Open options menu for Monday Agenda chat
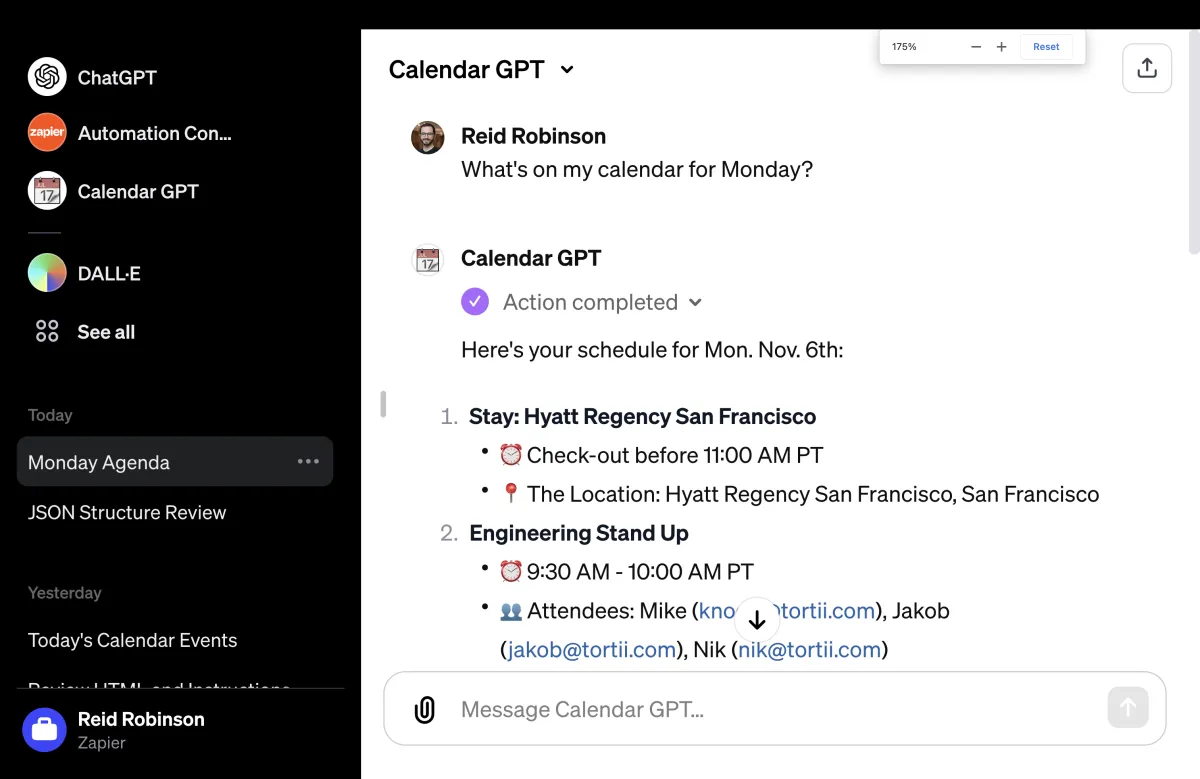1200x779 pixels. point(308,462)
